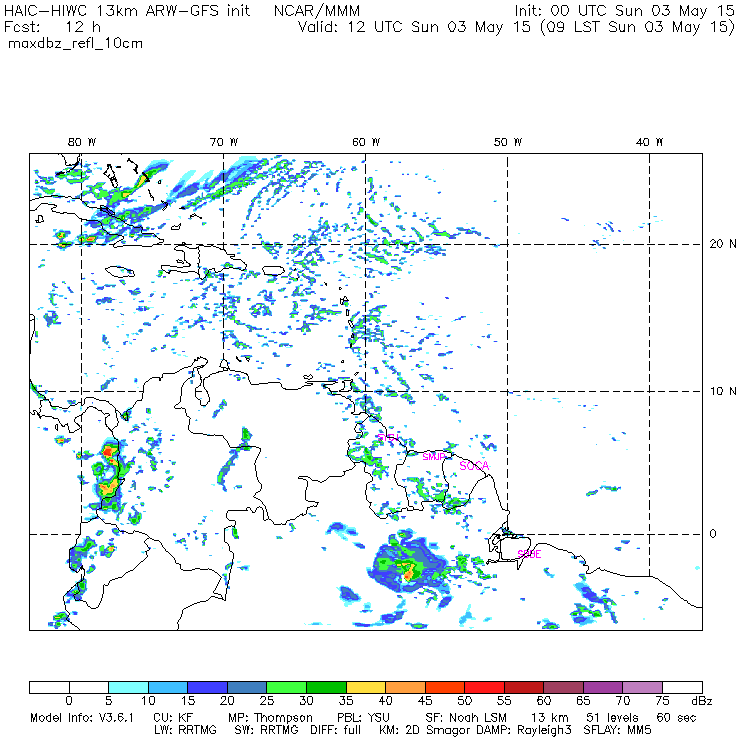The width and height of the screenshot is (740, 740).
Task: Click the 'PBL: YSU' scheme text
Action: (363, 718)
